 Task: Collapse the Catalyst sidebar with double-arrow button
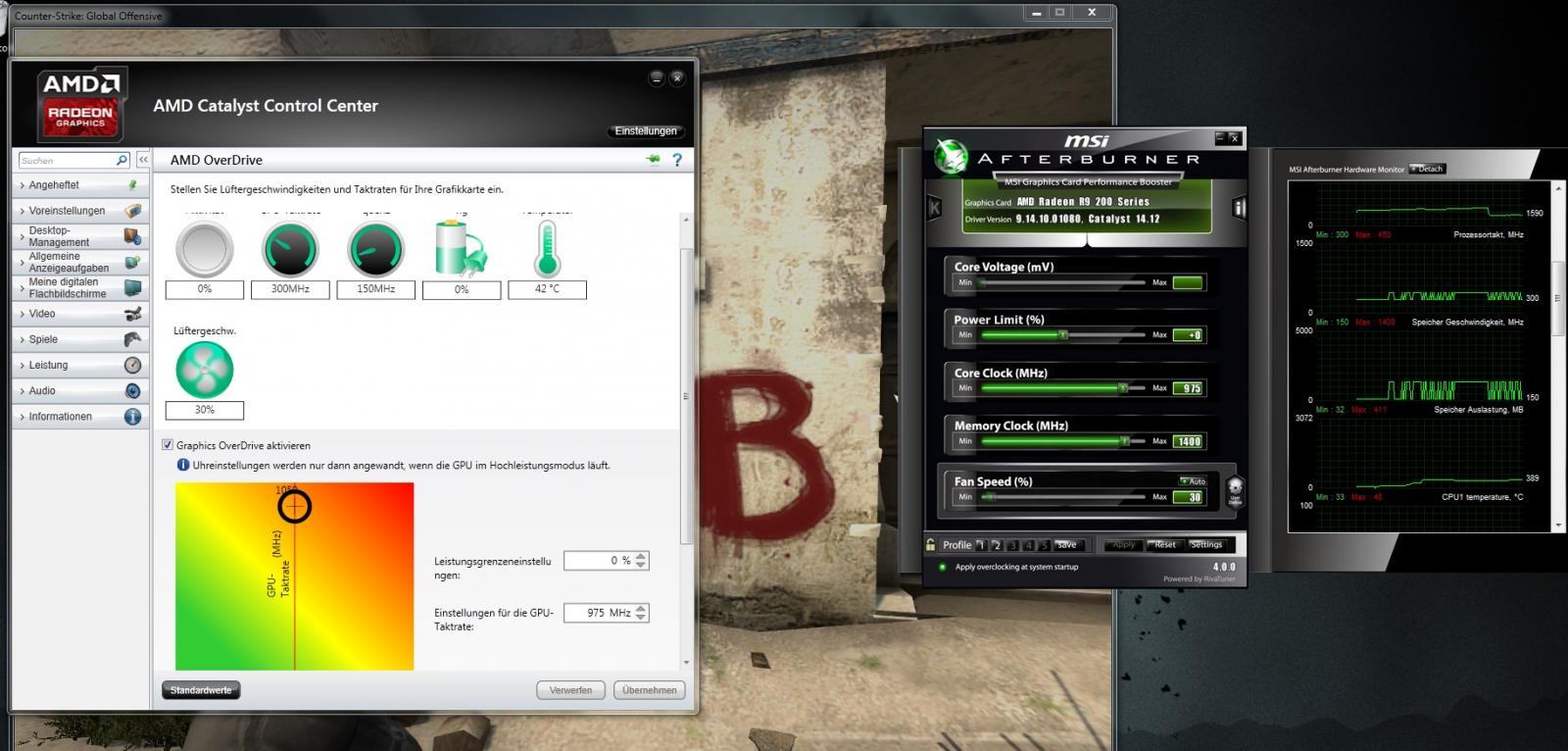[x=143, y=160]
